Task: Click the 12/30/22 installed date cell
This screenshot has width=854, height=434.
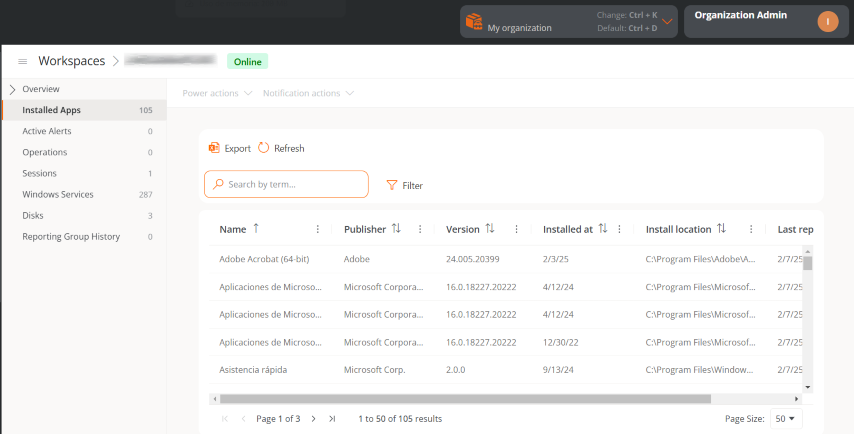Action: click(560, 343)
